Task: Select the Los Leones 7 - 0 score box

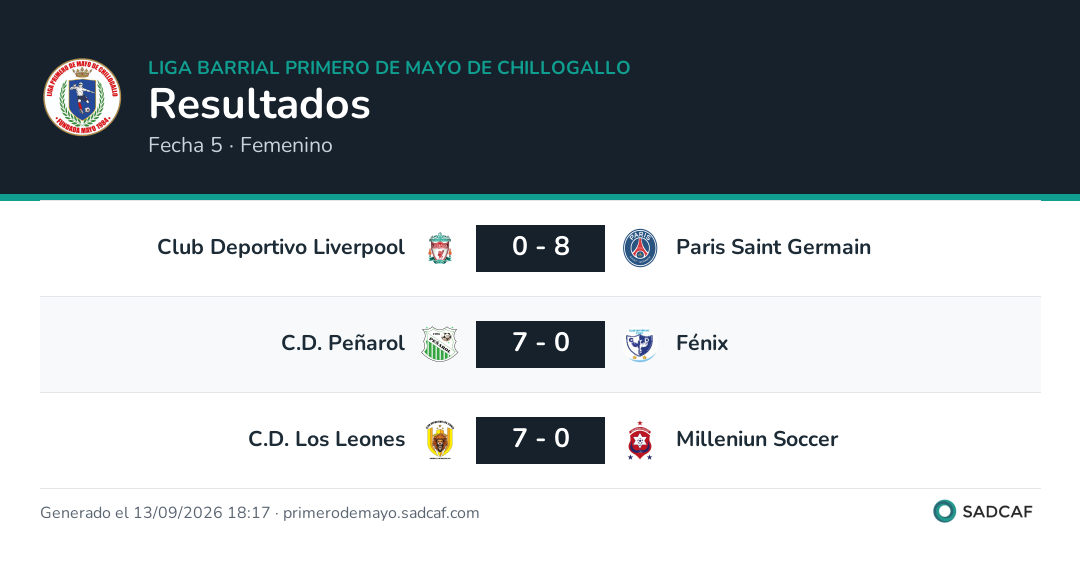Action: [540, 440]
